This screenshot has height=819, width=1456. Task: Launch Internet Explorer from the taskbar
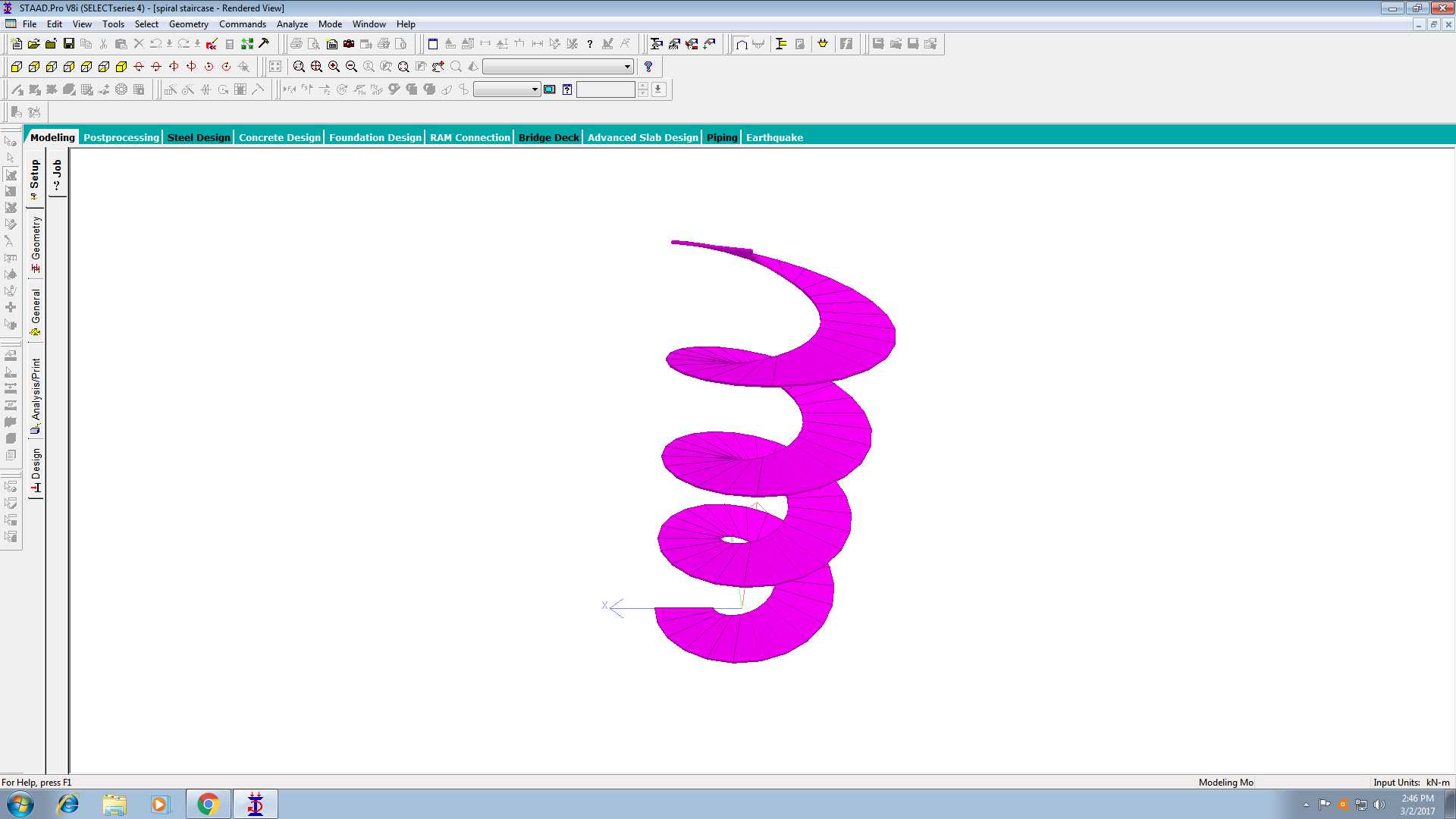(68, 804)
